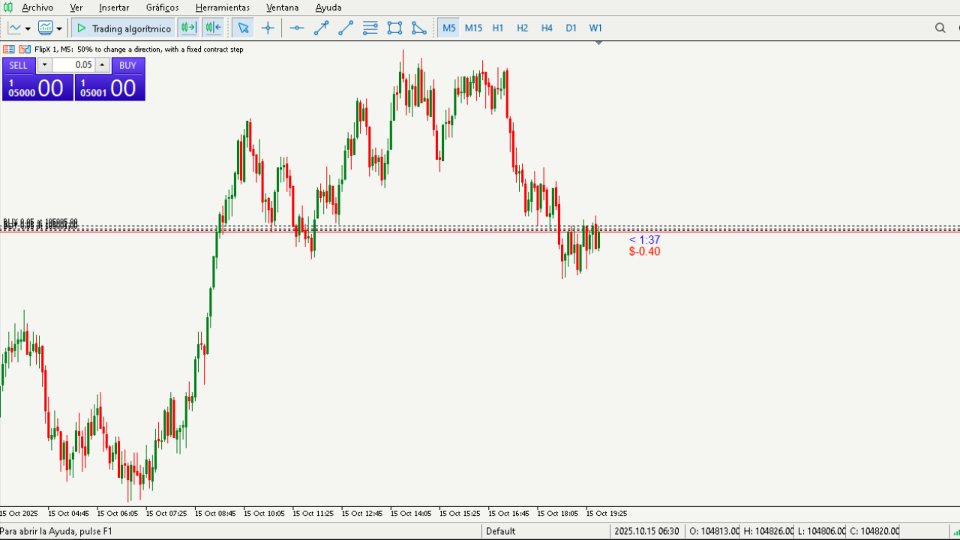Screen dimensions: 960x540
Task: Click the Para abrir la Ayuda status text
Action: tap(56, 531)
